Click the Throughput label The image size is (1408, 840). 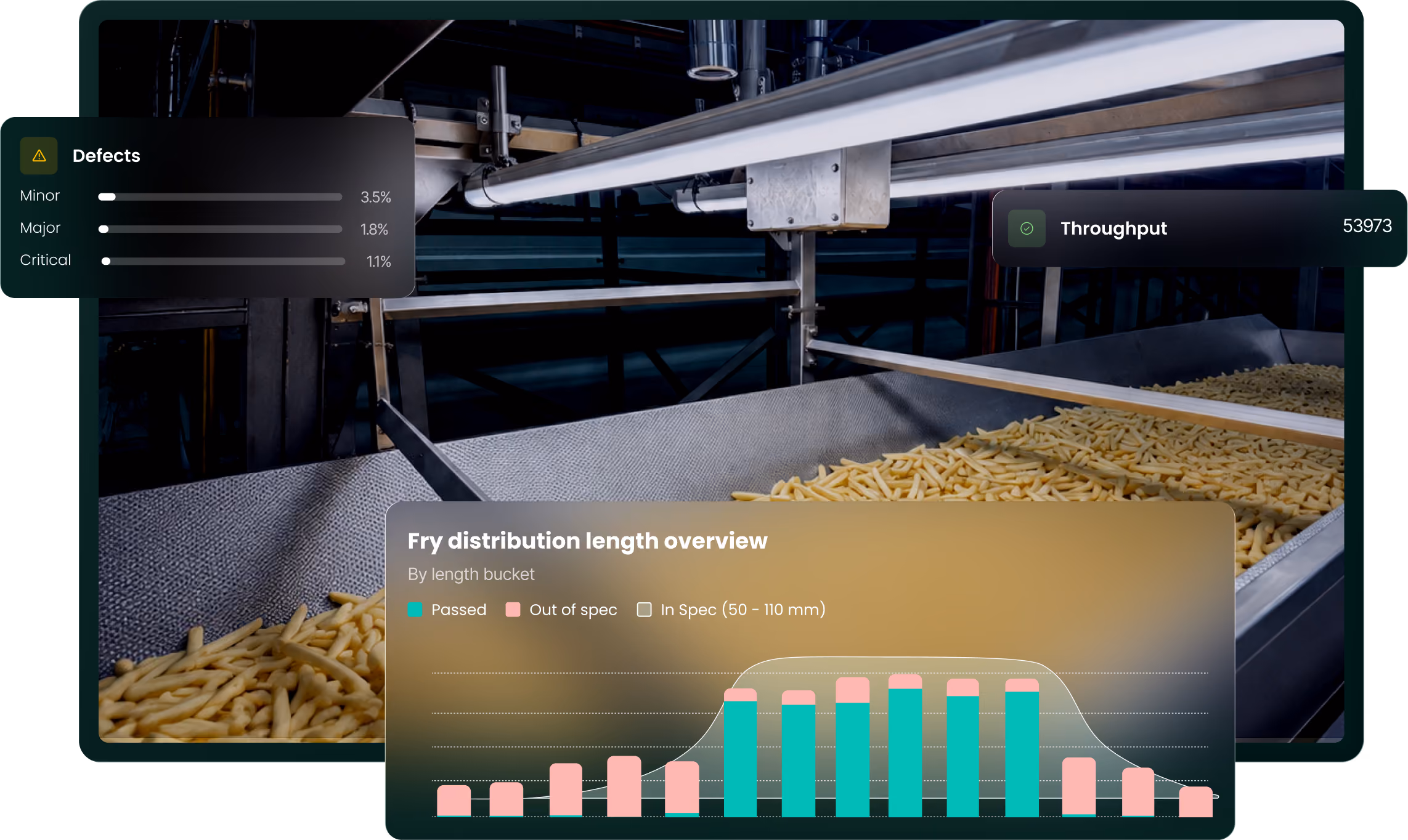[x=1113, y=228]
